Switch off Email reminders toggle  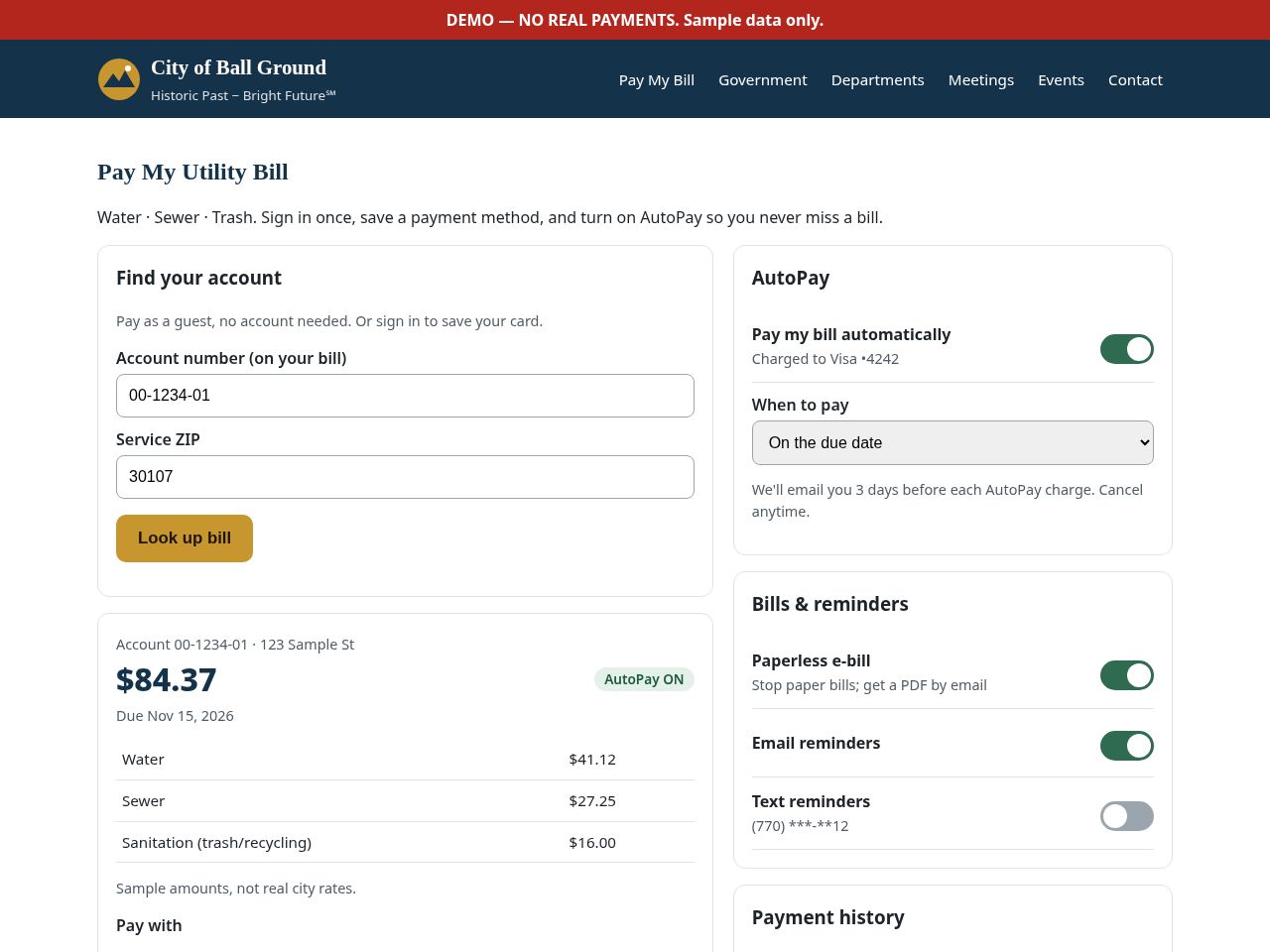pos(1126,746)
